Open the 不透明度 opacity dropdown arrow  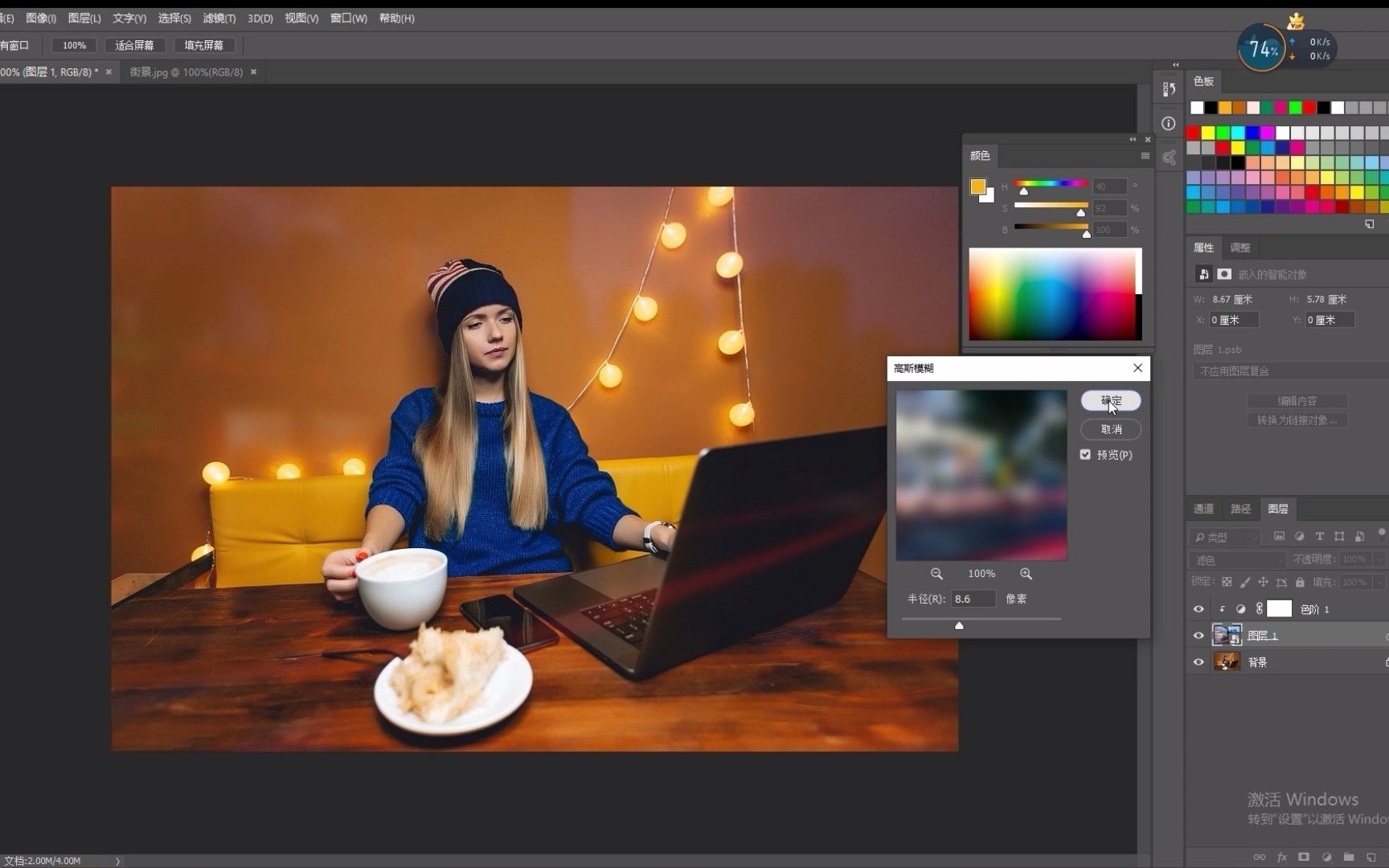pos(1379,559)
